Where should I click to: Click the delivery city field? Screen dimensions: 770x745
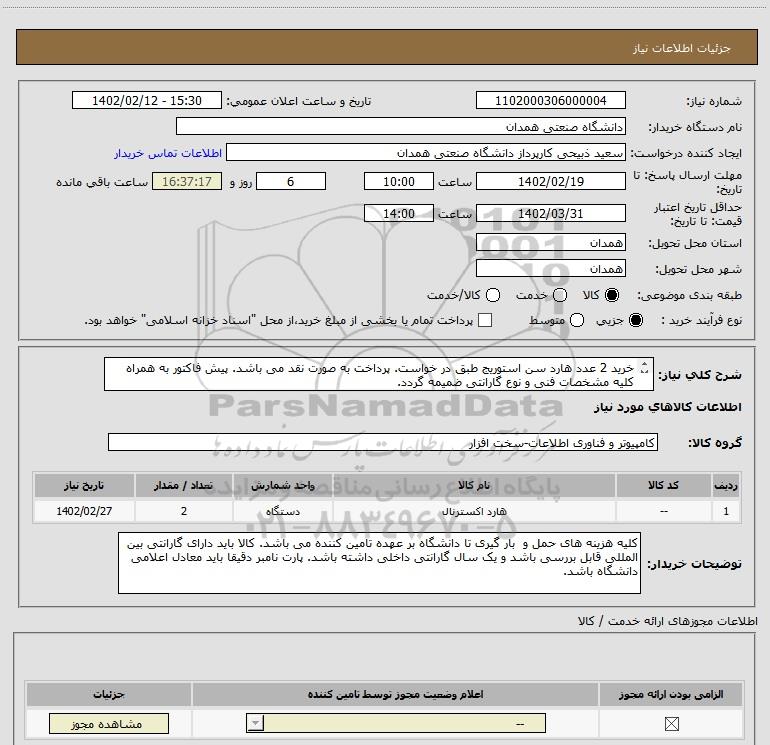[x=550, y=269]
